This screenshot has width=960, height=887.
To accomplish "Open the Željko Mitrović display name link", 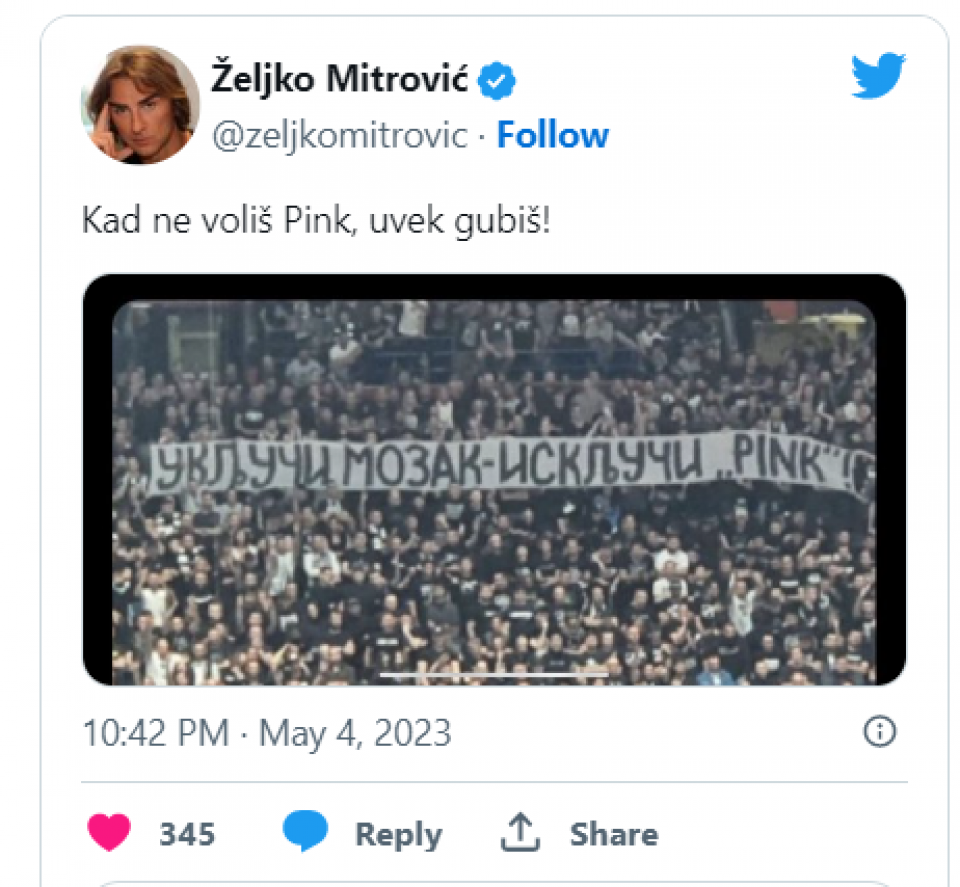I will [x=340, y=80].
